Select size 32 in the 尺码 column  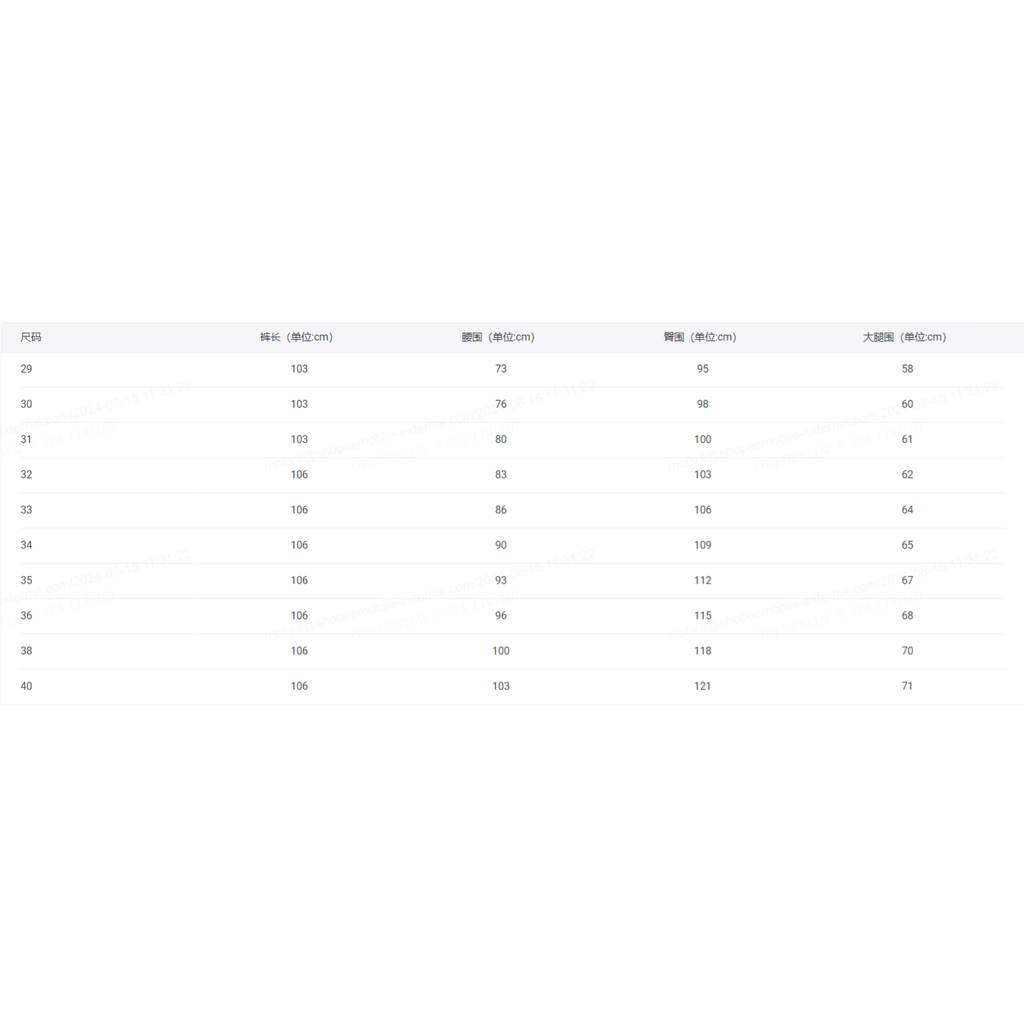[x=26, y=475]
